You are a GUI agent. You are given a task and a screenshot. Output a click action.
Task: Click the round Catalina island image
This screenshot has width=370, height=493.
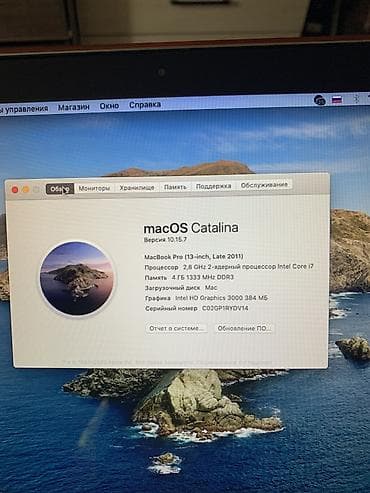(76, 279)
